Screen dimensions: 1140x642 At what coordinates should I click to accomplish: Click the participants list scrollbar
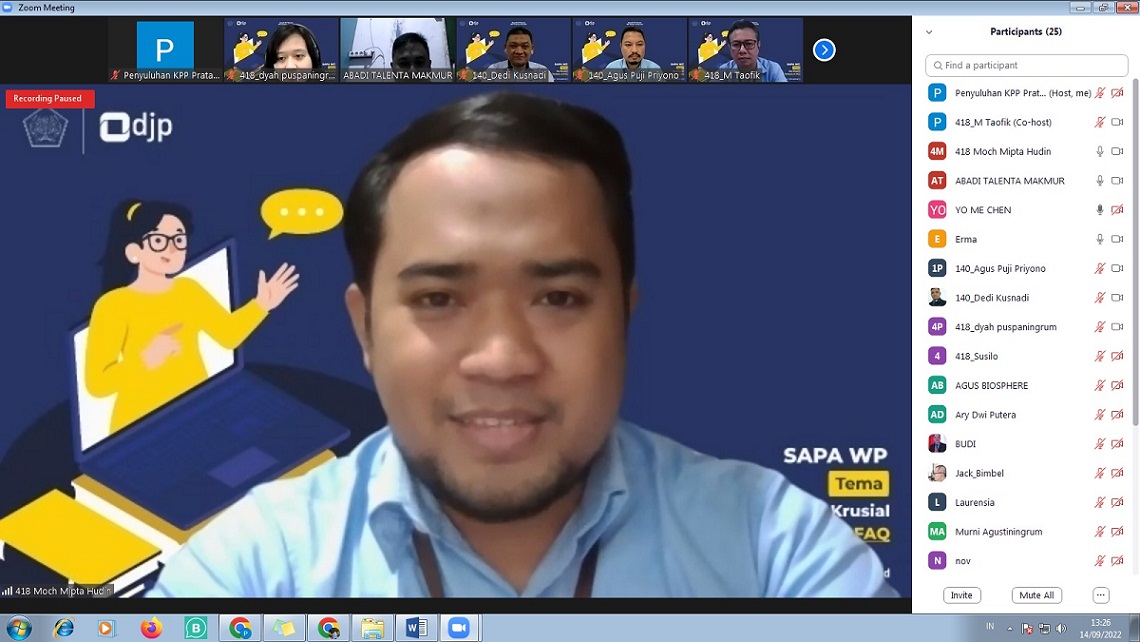click(x=1134, y=250)
